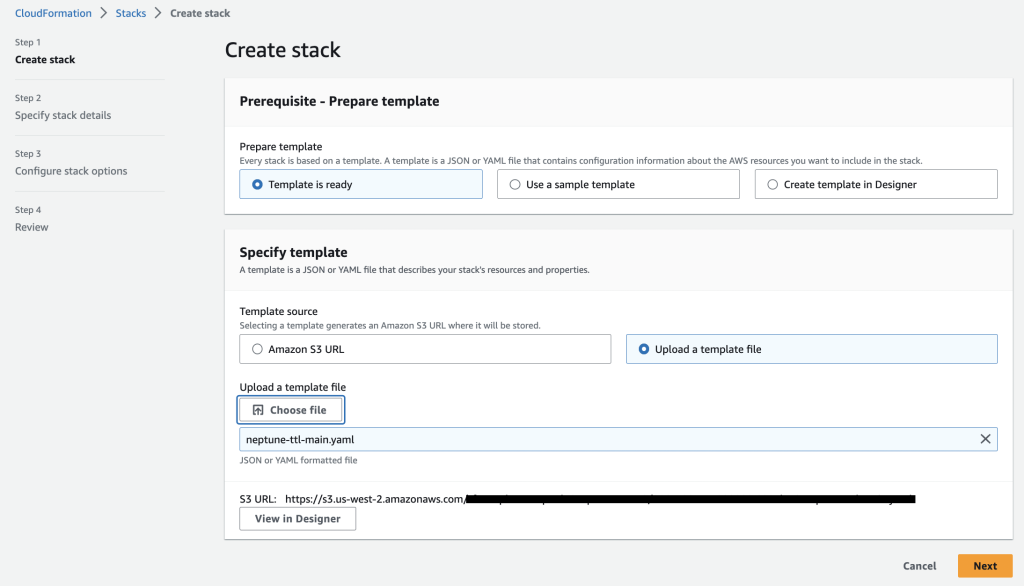Select Upload a template file source
Screen dimensions: 1024x586
[x=644, y=348]
